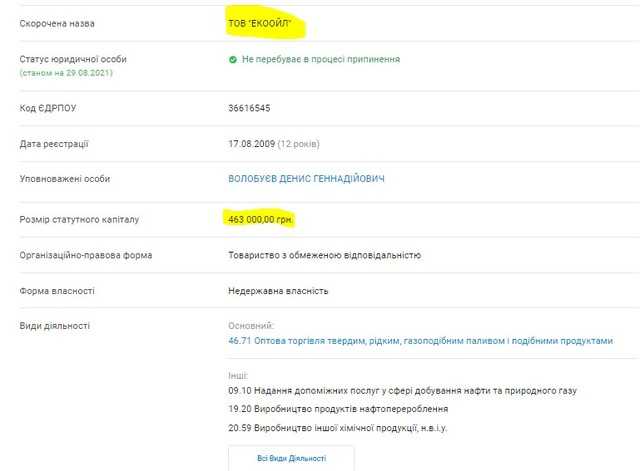Click the registration date 17.08.2009

coord(251,144)
